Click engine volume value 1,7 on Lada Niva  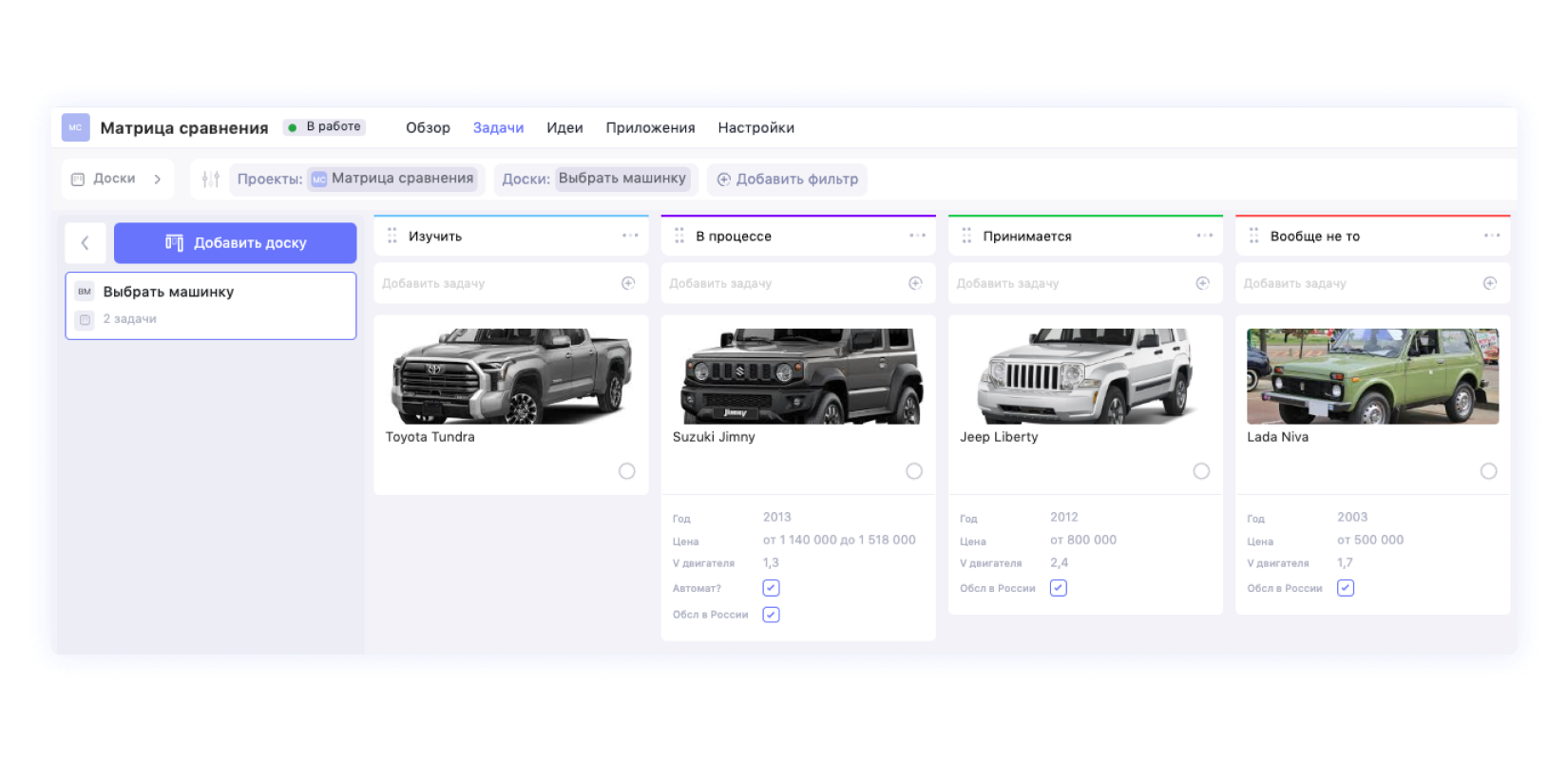[1345, 562]
